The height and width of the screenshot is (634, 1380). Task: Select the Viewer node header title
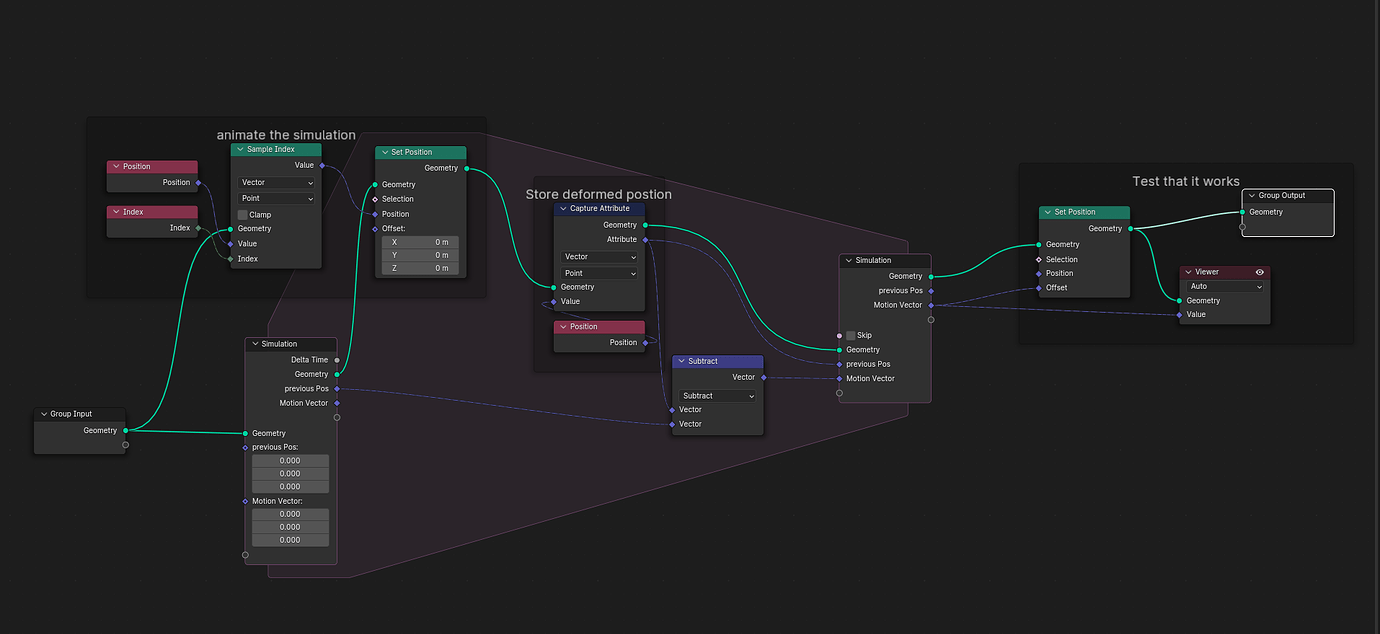click(1207, 272)
